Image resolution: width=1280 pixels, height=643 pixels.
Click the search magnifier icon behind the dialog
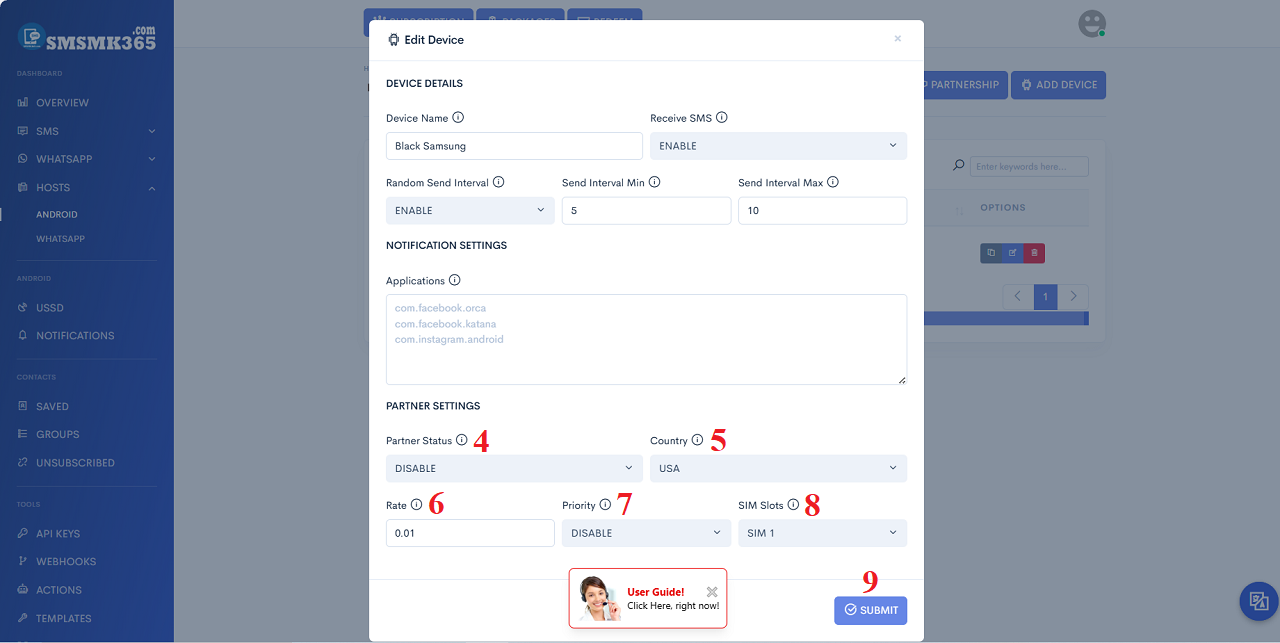(x=959, y=166)
